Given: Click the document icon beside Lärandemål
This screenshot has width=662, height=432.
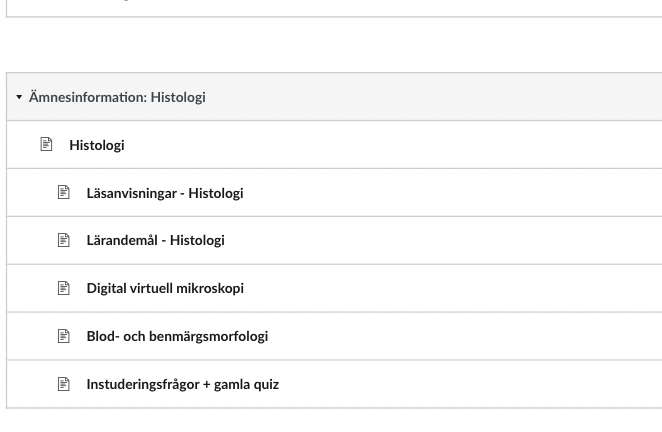Looking at the screenshot, I should (64, 240).
